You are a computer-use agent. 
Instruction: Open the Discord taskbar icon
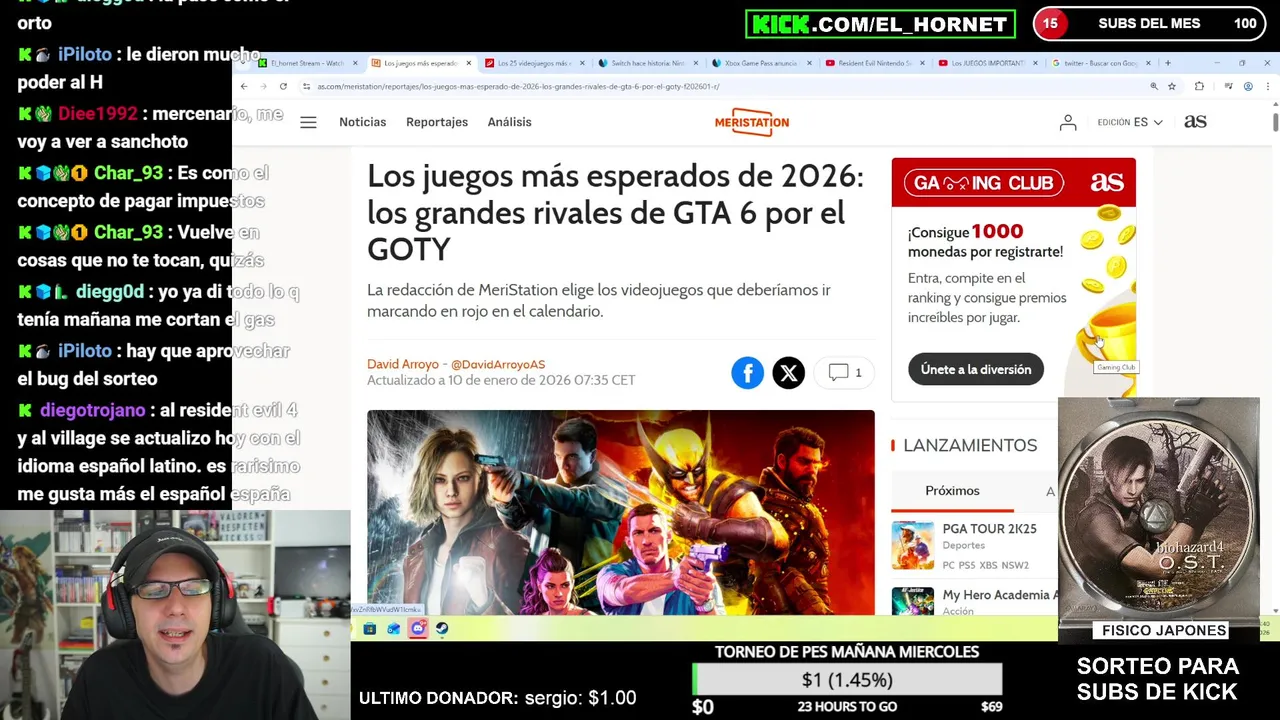click(417, 628)
